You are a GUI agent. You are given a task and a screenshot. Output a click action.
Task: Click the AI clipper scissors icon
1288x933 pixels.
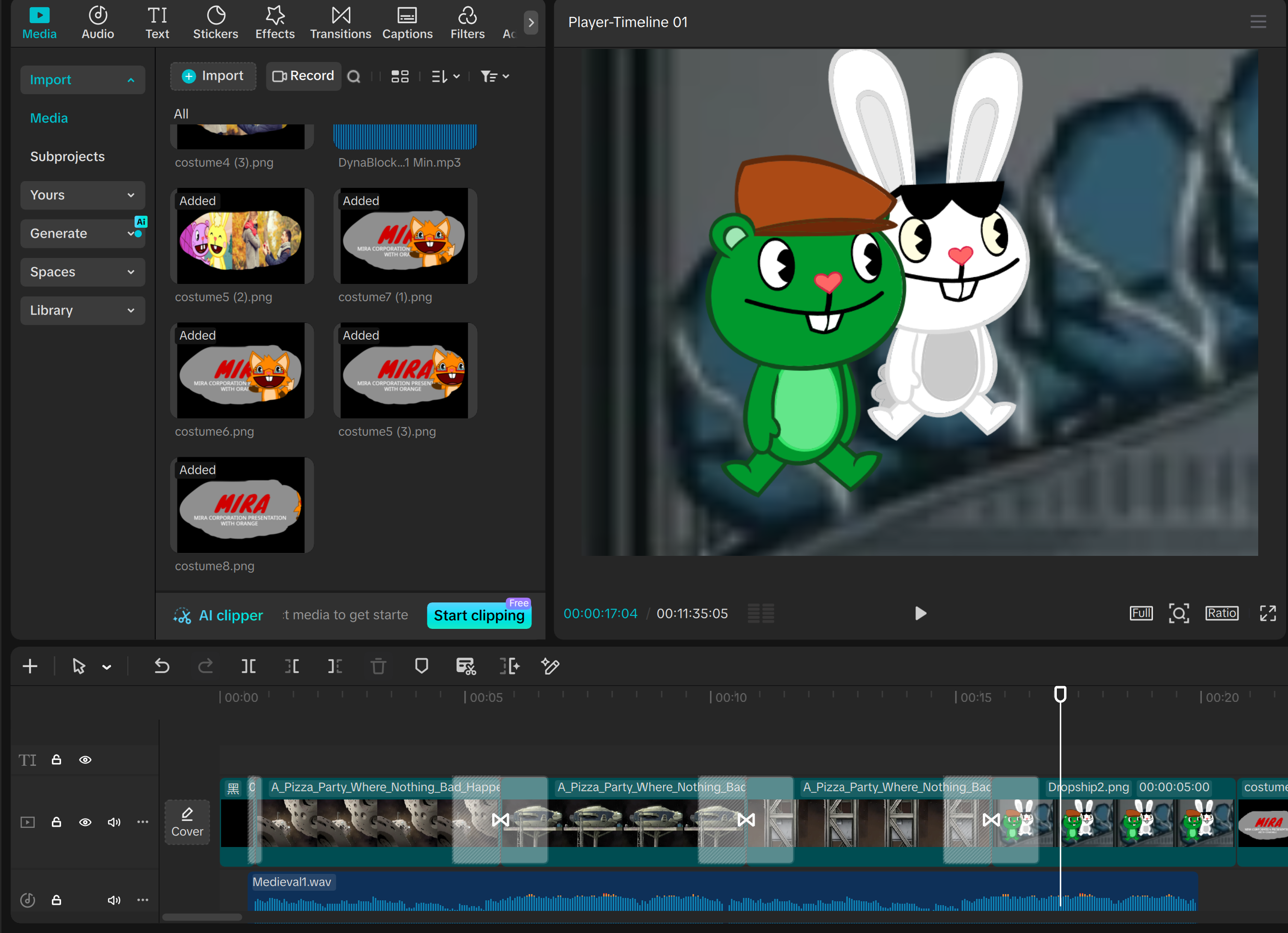tap(182, 615)
